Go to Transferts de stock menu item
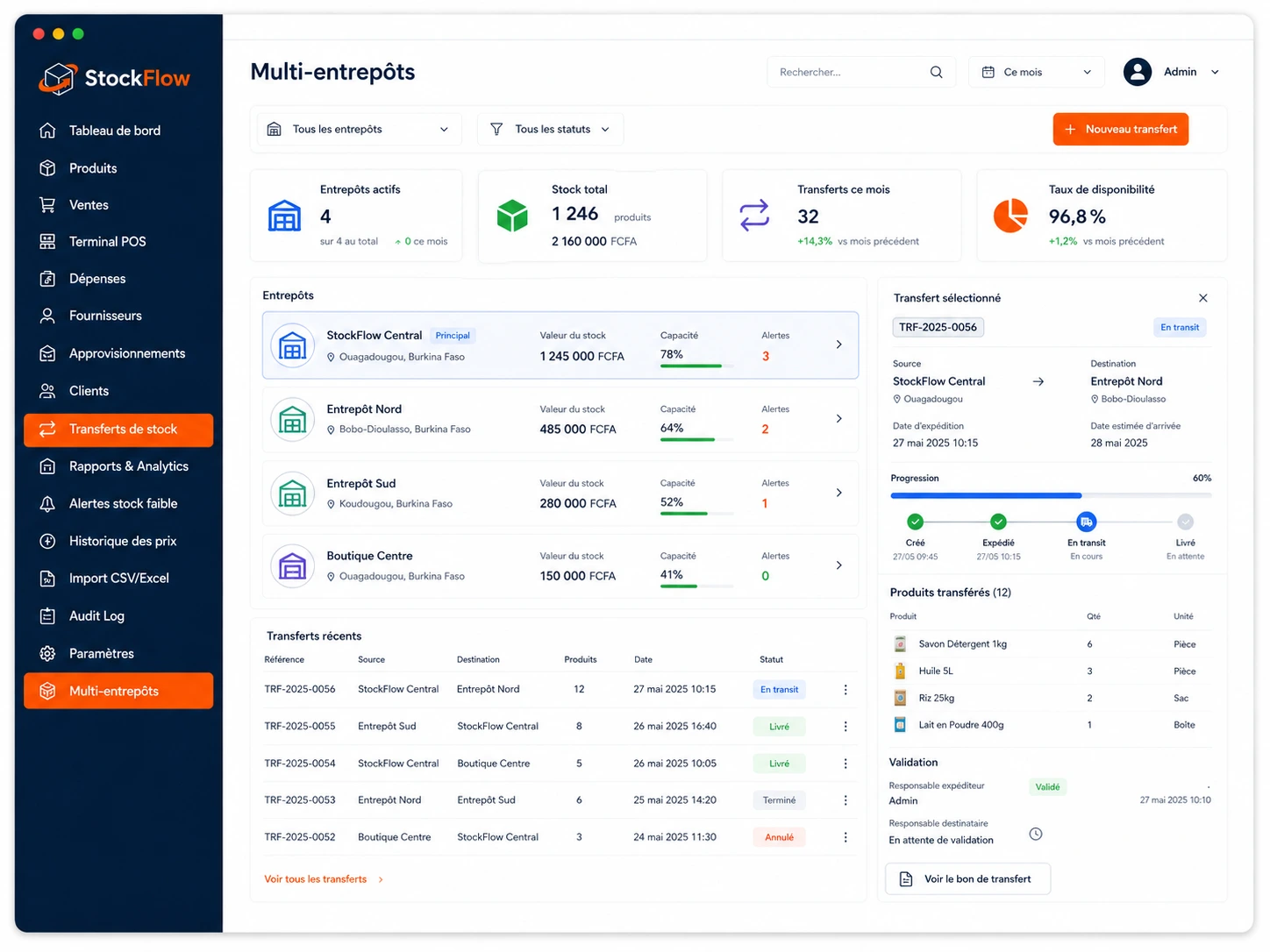The image size is (1270, 952). point(118,430)
